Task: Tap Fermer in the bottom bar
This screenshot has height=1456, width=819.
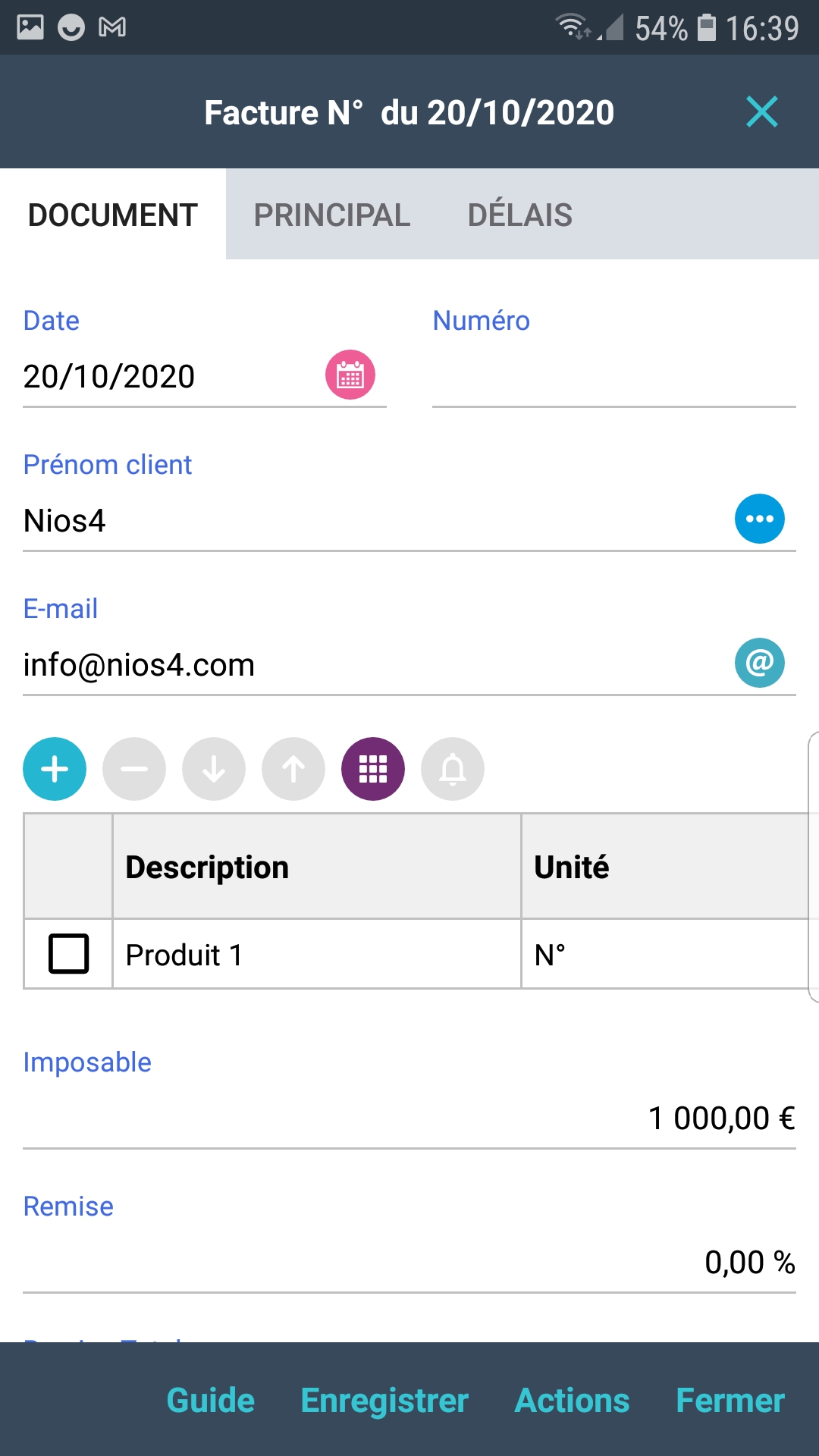Action: 730,1400
